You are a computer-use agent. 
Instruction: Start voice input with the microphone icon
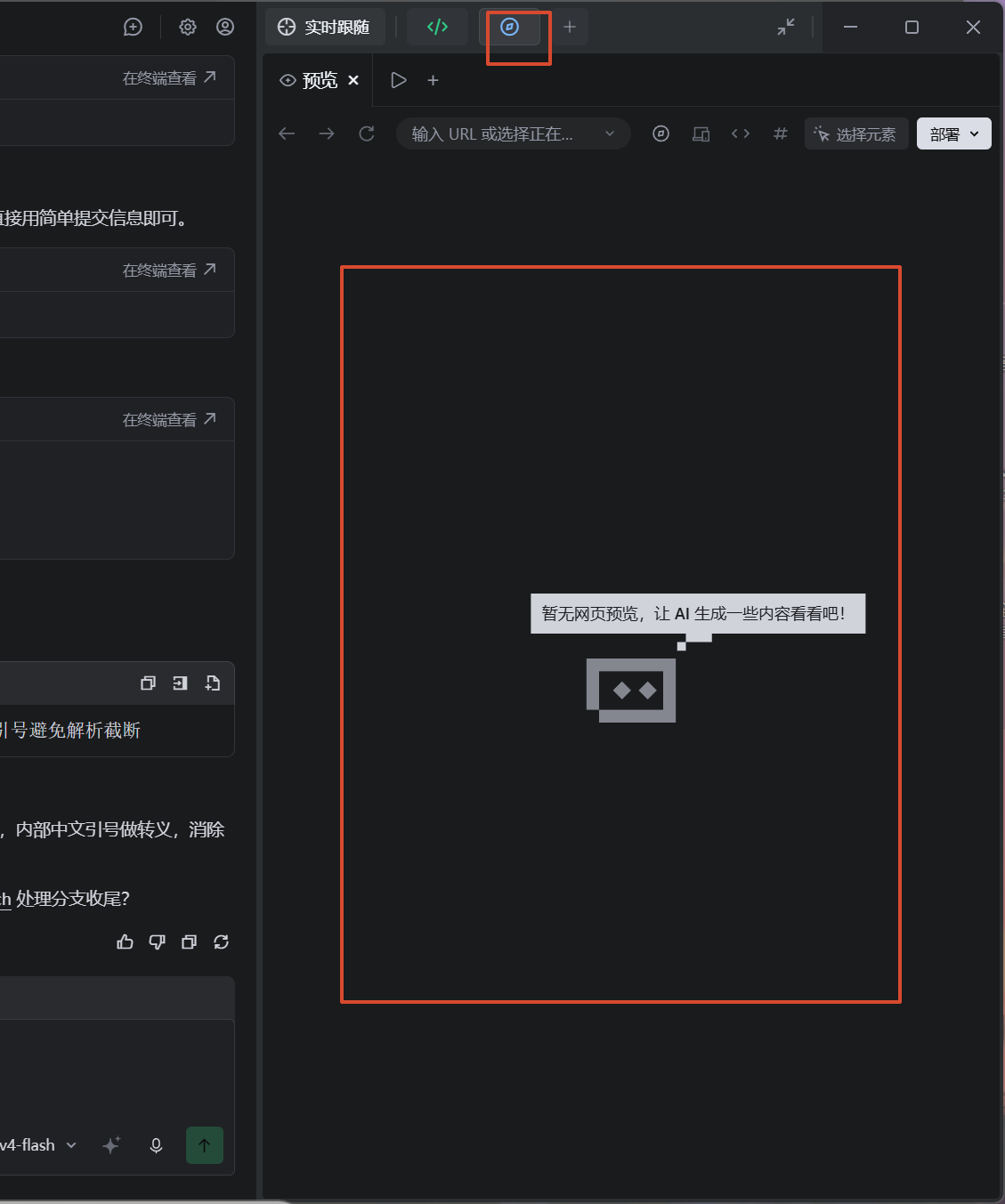click(156, 1145)
